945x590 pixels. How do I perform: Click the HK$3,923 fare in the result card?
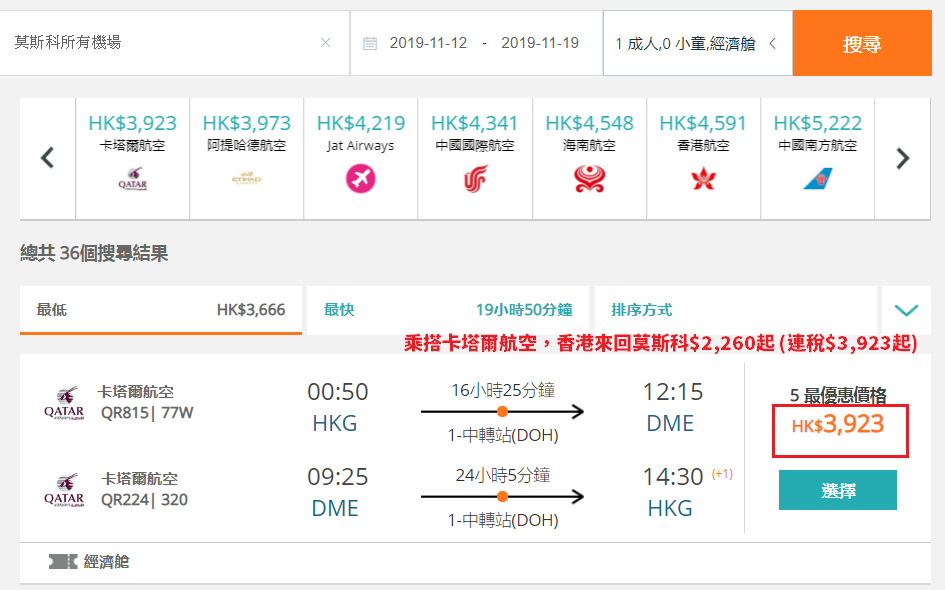coord(838,425)
